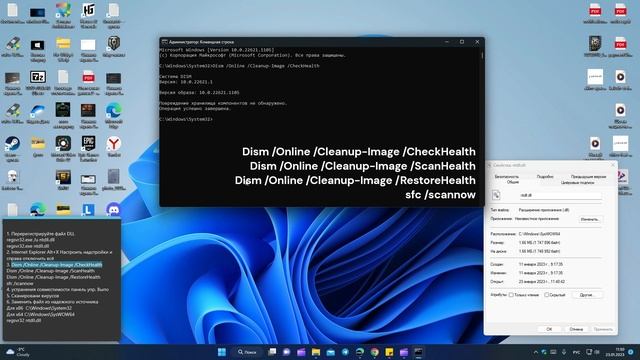Screen dimensions: 640x360
Task: Click the highlighted Dism CheckHealth line in notes
Action: [x=57, y=265]
